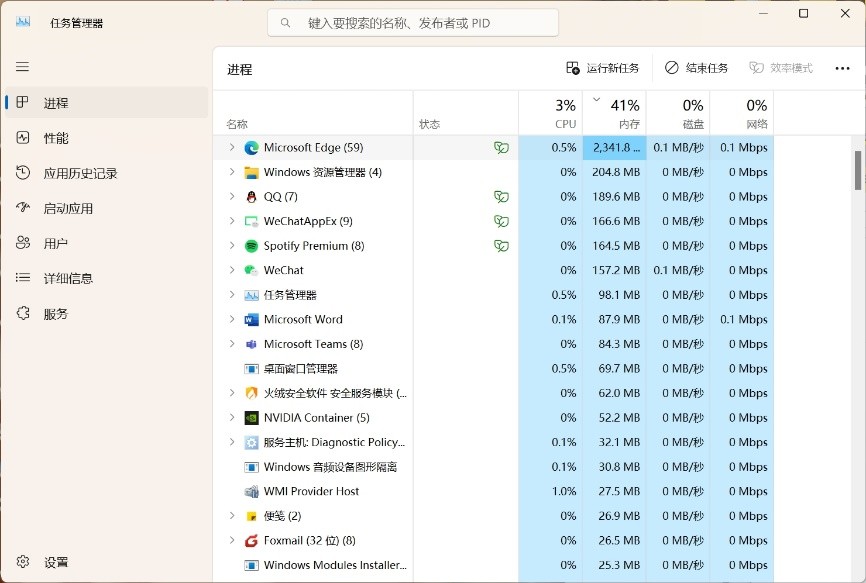
Task: Toggle efficiency mode leaf on Microsoft Edge
Action: pos(500,147)
